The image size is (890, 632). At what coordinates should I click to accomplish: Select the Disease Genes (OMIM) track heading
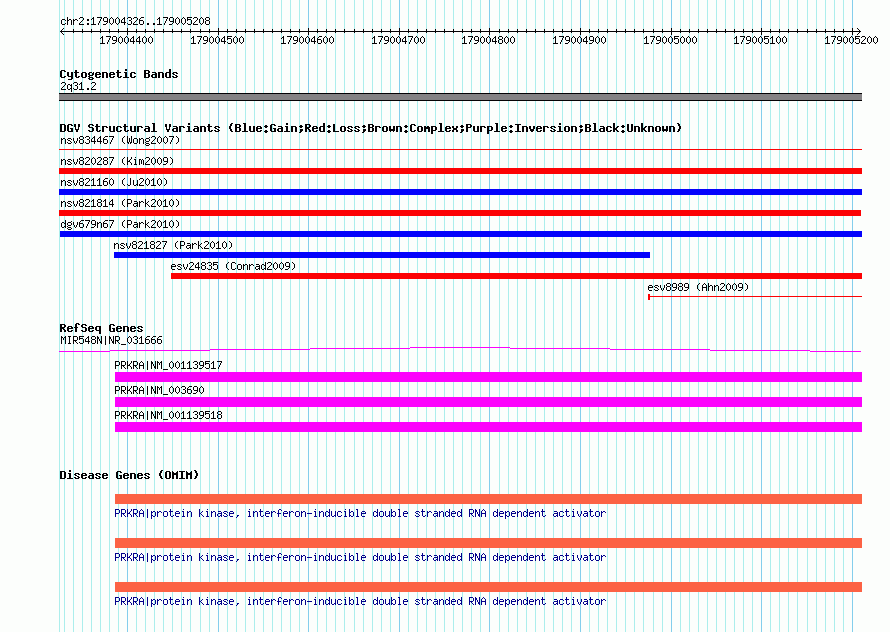[x=129, y=475]
